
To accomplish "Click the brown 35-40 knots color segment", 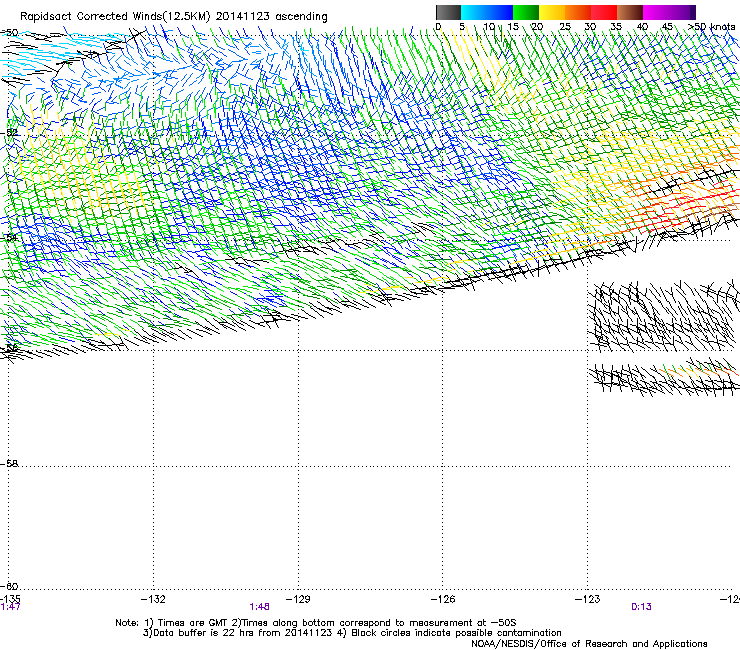I will pos(630,12).
